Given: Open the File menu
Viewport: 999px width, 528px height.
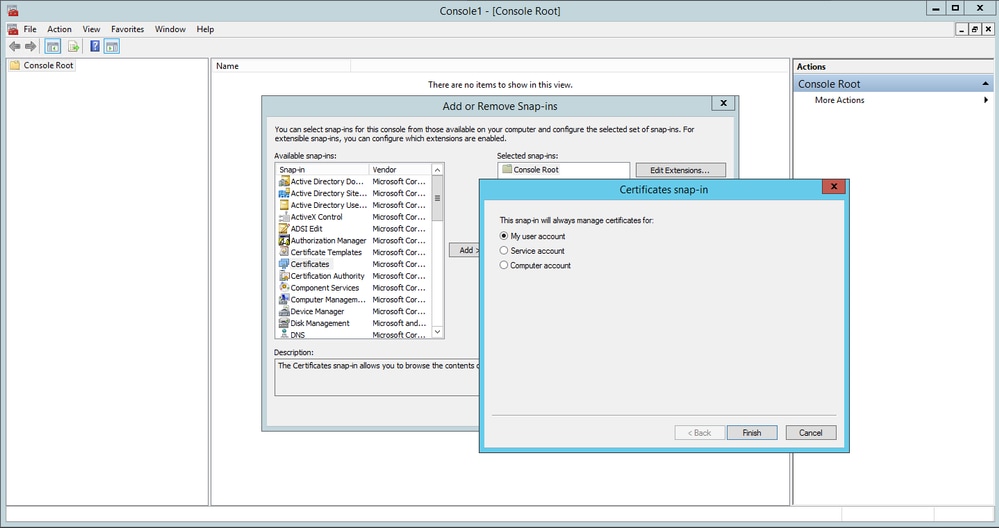Looking at the screenshot, I should pyautogui.click(x=30, y=29).
